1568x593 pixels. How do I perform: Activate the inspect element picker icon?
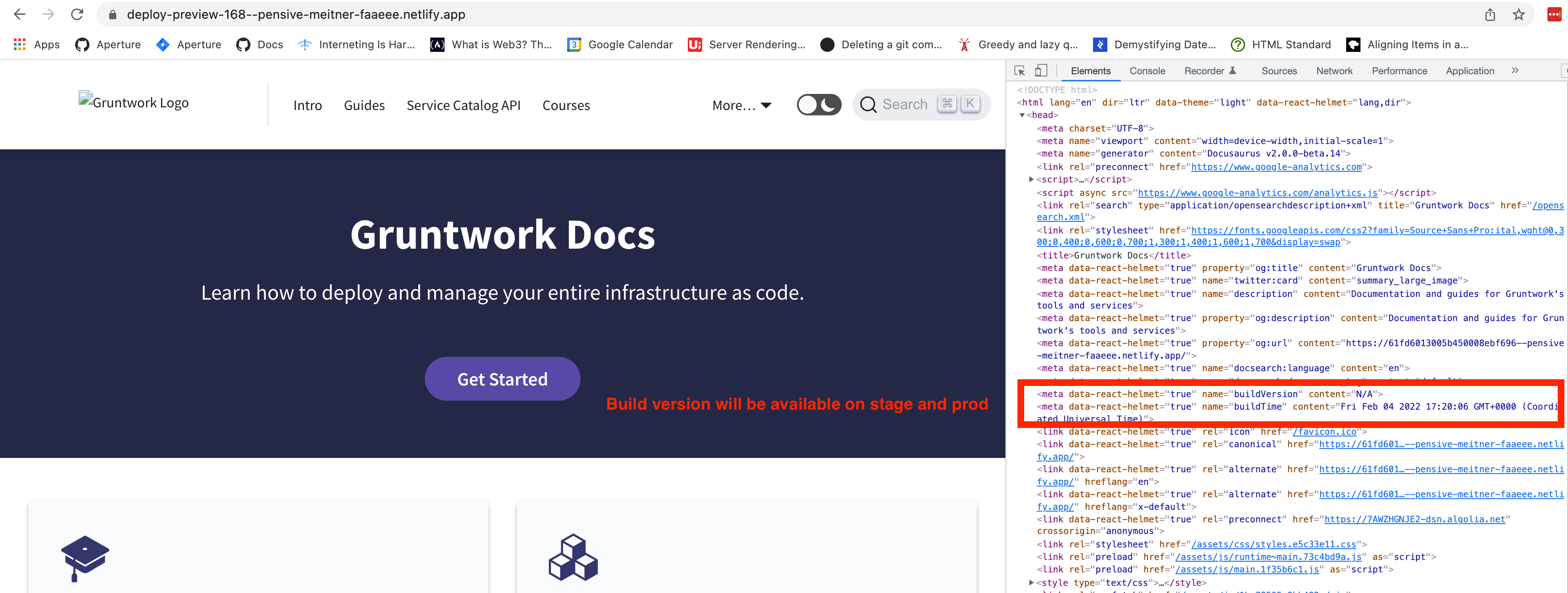click(x=1020, y=71)
